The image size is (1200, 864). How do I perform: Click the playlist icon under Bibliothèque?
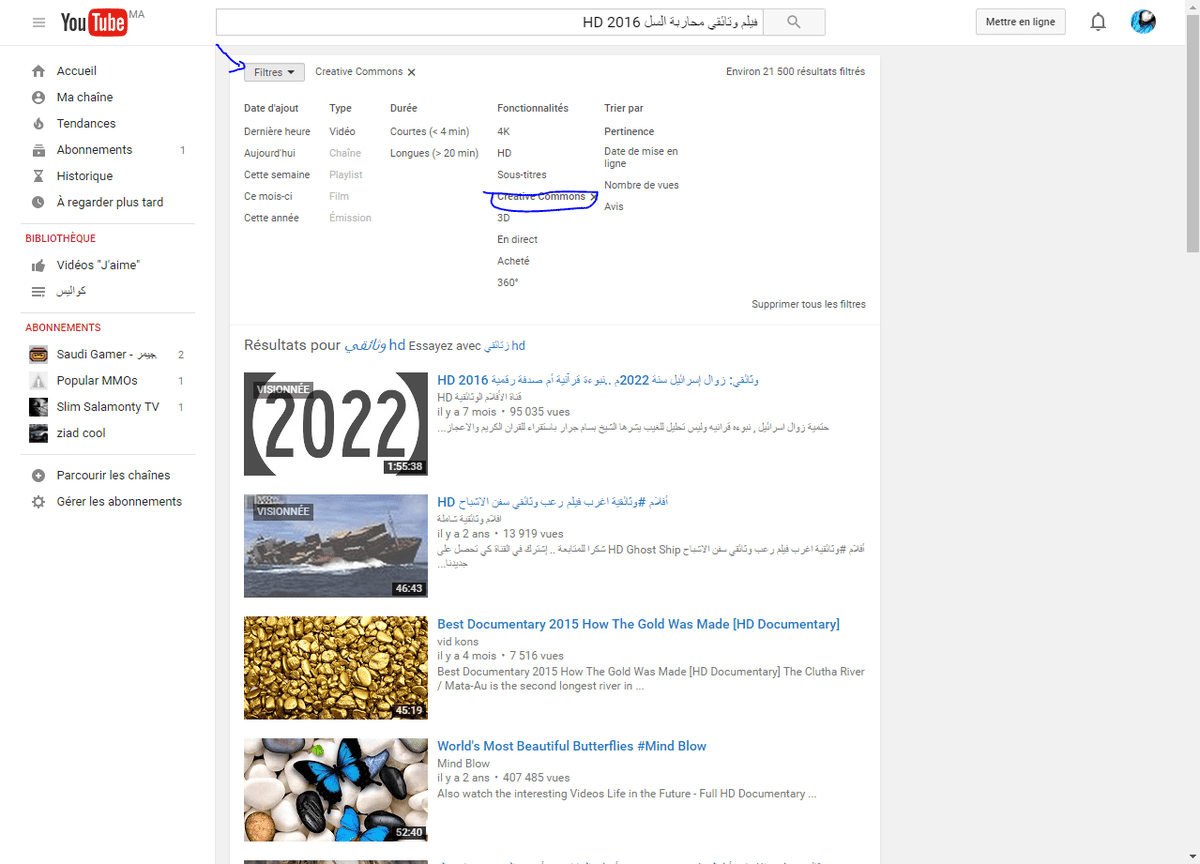[x=38, y=291]
